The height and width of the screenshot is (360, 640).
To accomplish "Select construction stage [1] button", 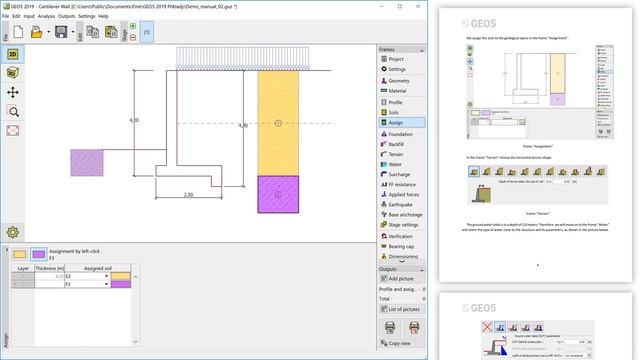I will [x=147, y=32].
